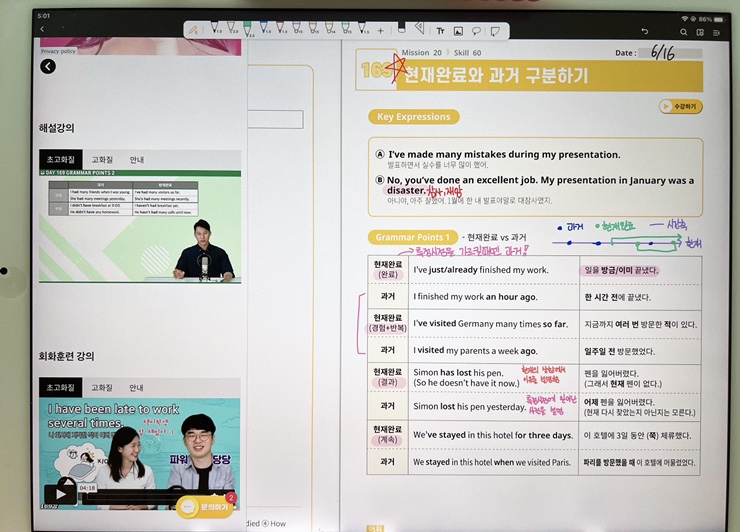This screenshot has height=532, width=740.
Task: Tap the pencil mode icon in toolbar
Action: point(193,31)
